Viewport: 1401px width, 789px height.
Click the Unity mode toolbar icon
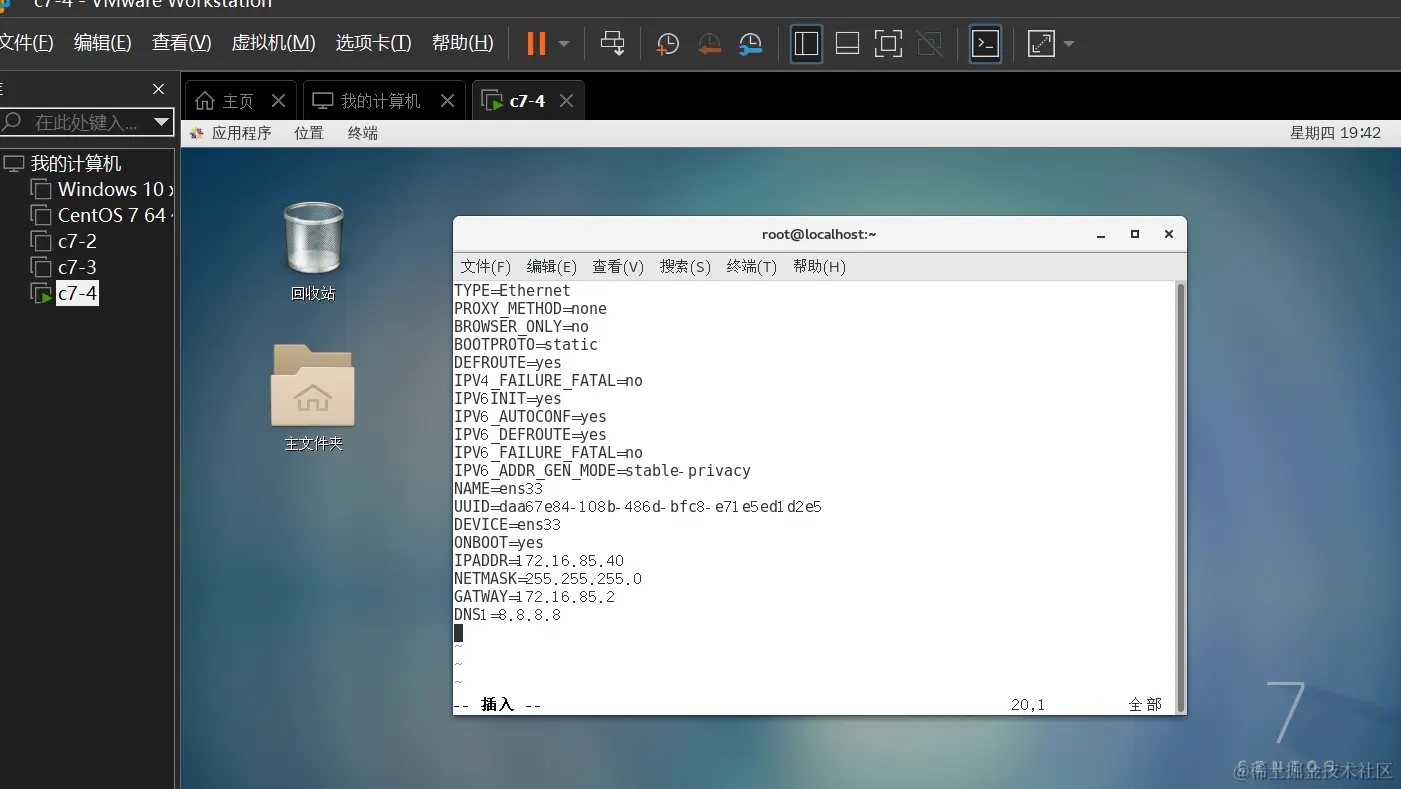pos(929,43)
